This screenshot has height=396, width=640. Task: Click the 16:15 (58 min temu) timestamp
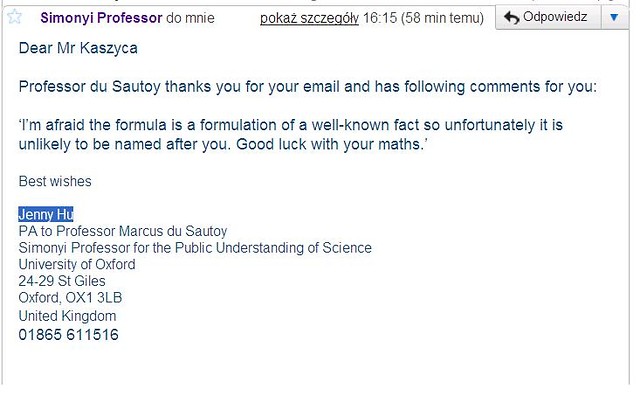click(x=423, y=18)
